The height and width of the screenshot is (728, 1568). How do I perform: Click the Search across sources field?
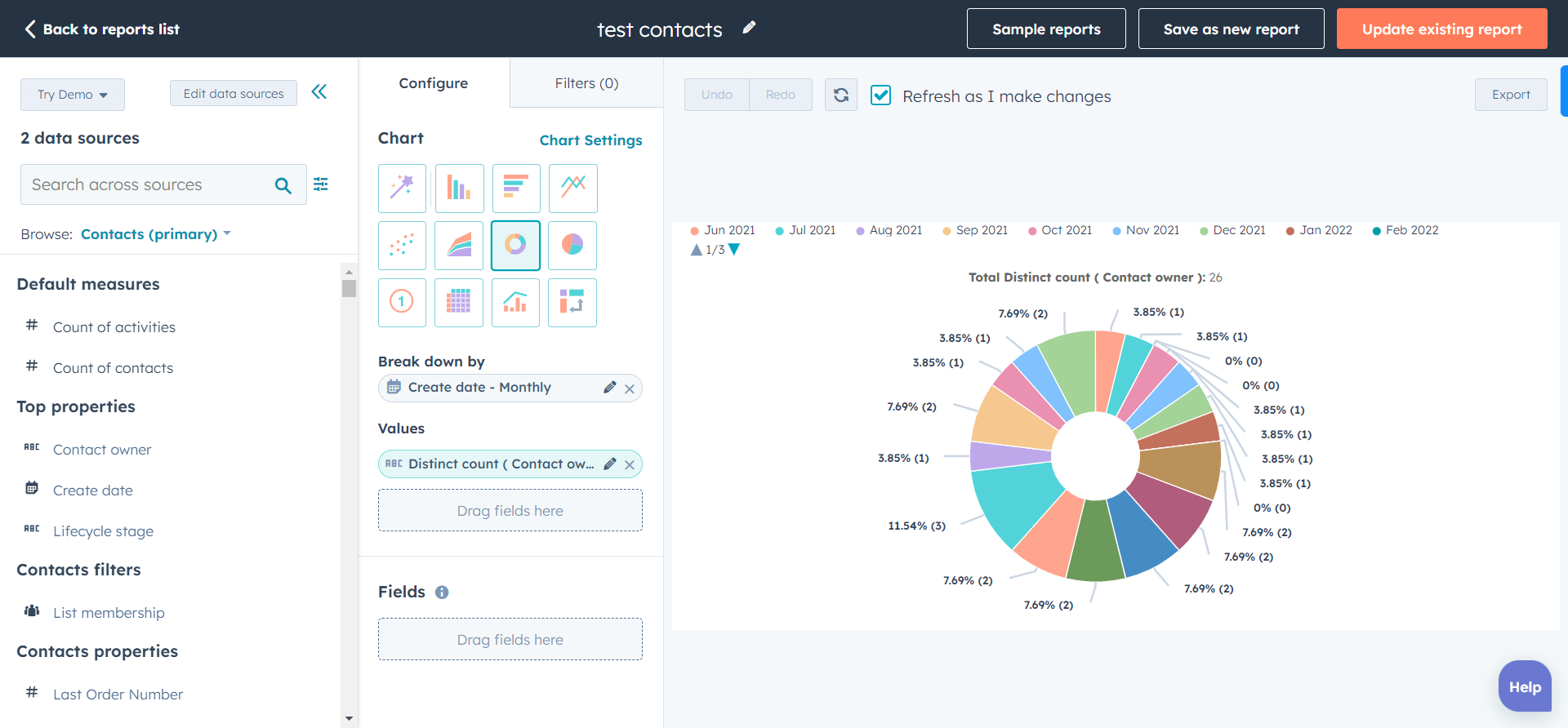point(147,185)
